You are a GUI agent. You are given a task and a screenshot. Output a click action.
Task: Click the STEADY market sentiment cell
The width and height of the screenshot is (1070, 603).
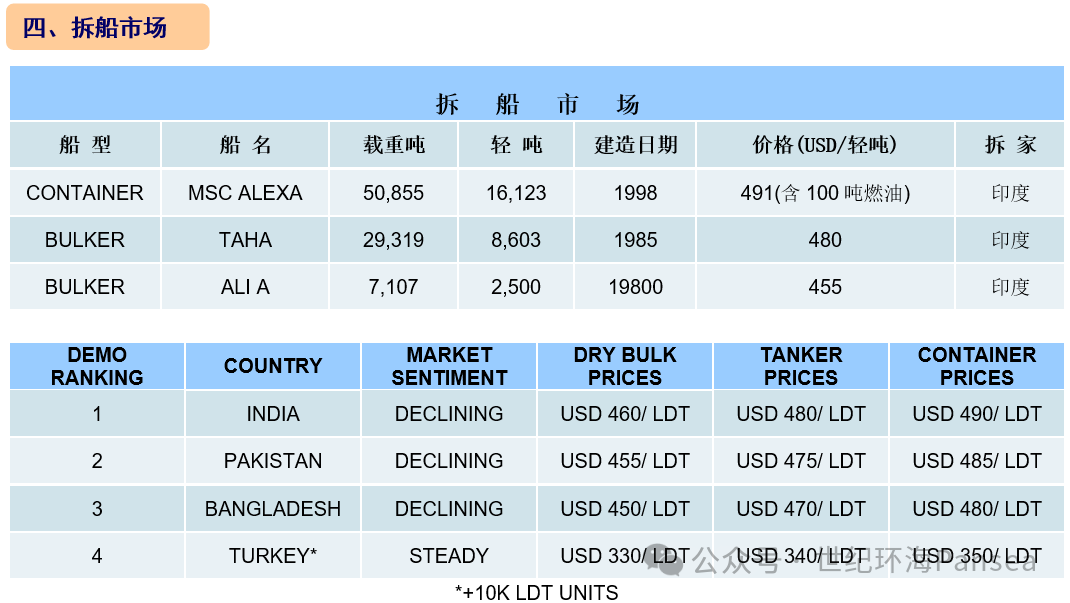click(449, 556)
